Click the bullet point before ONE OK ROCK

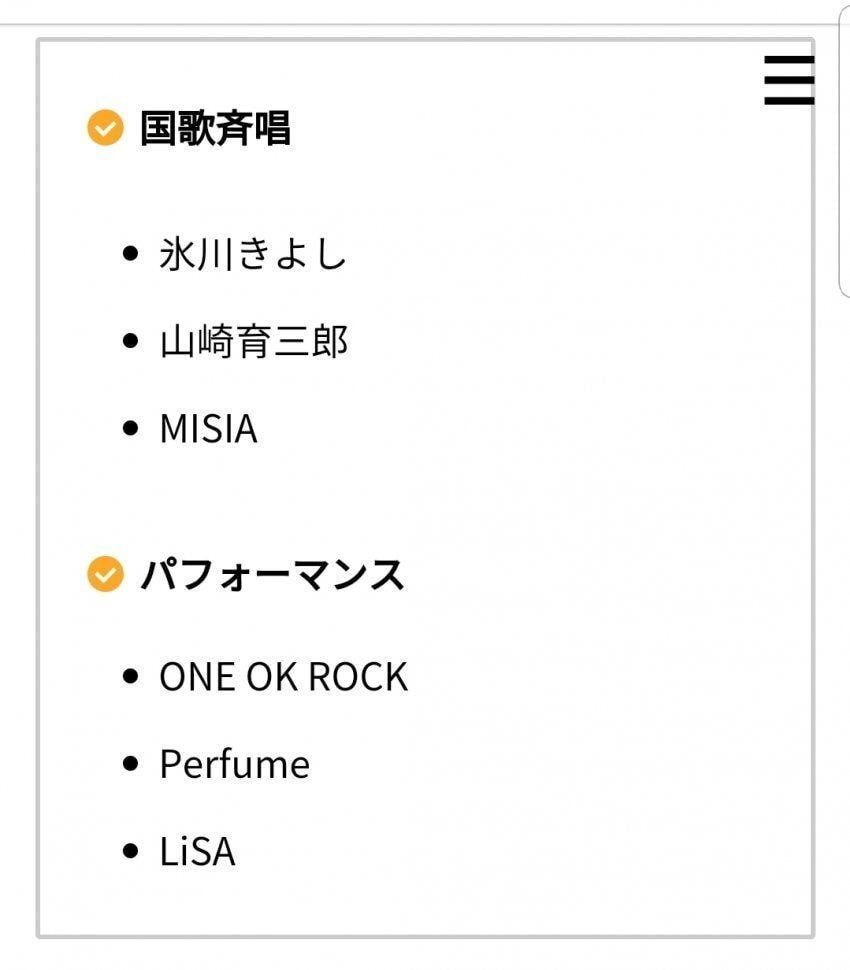pyautogui.click(x=130, y=676)
